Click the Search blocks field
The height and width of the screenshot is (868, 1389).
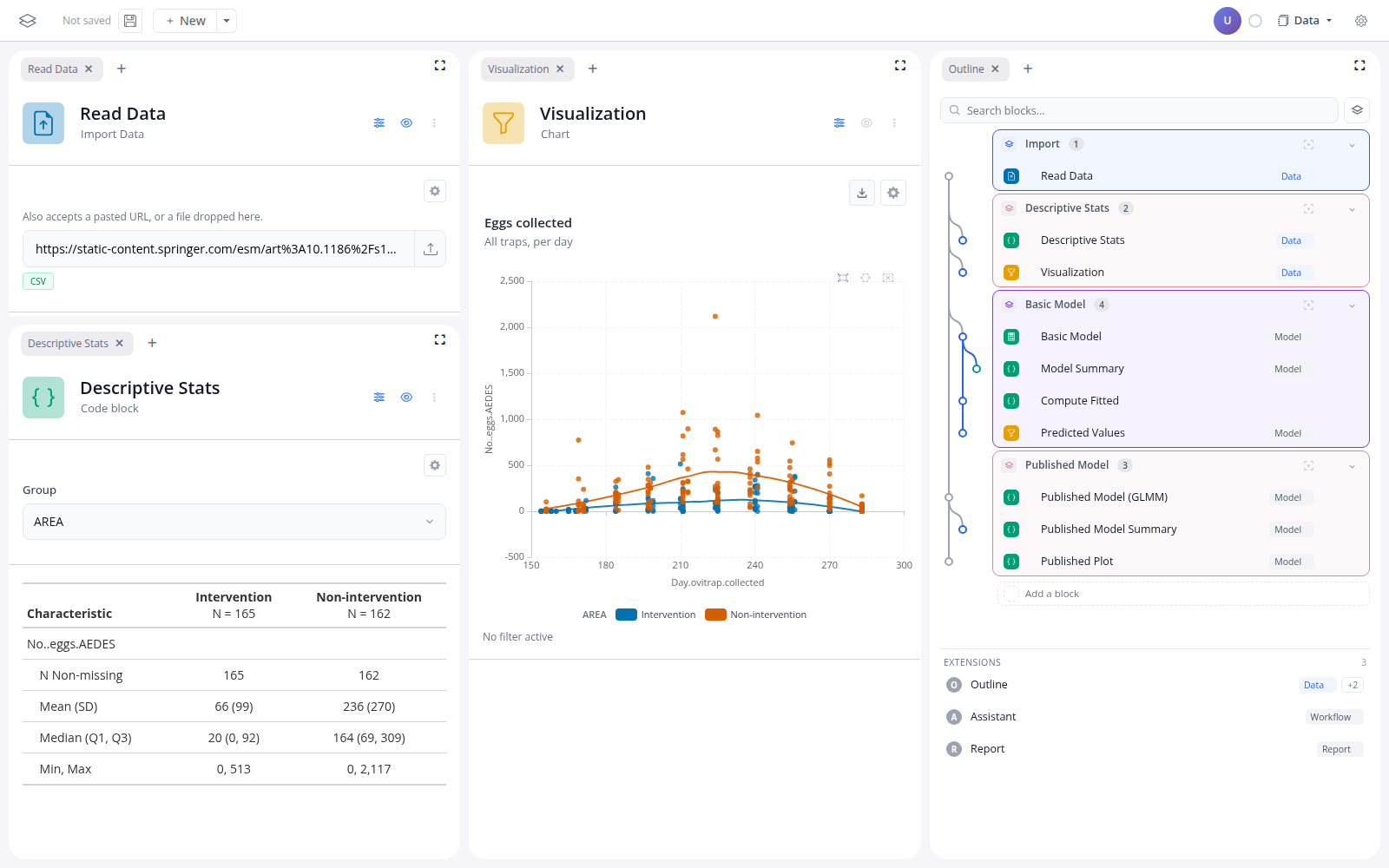pyautogui.click(x=1139, y=110)
